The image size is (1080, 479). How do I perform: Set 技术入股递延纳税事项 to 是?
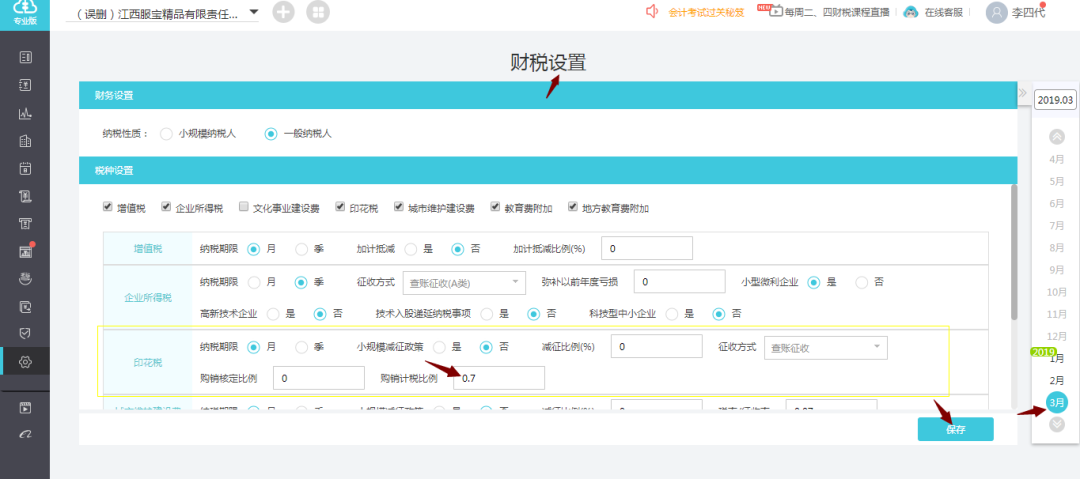(487, 314)
